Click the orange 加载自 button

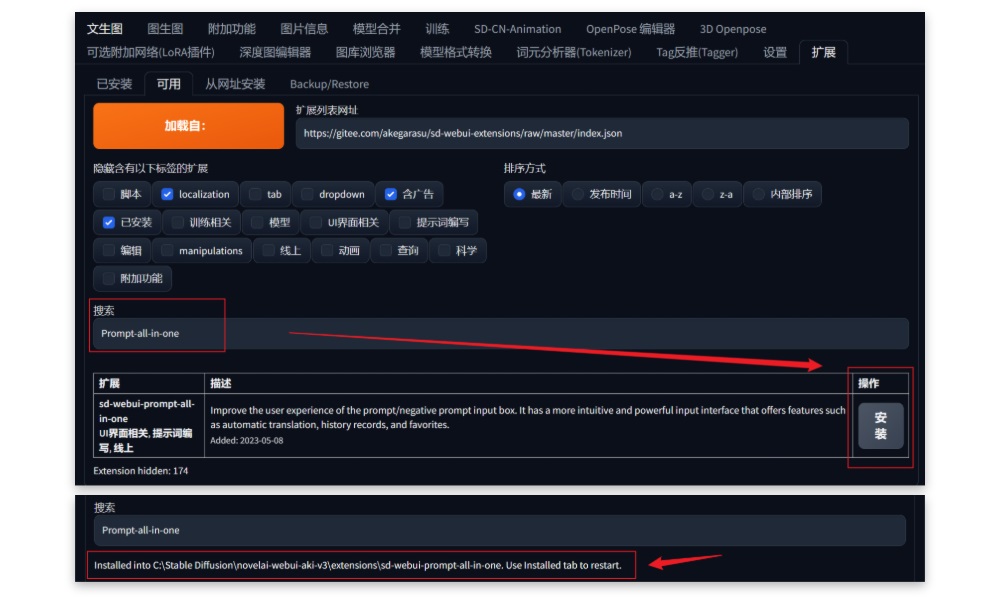tap(188, 126)
